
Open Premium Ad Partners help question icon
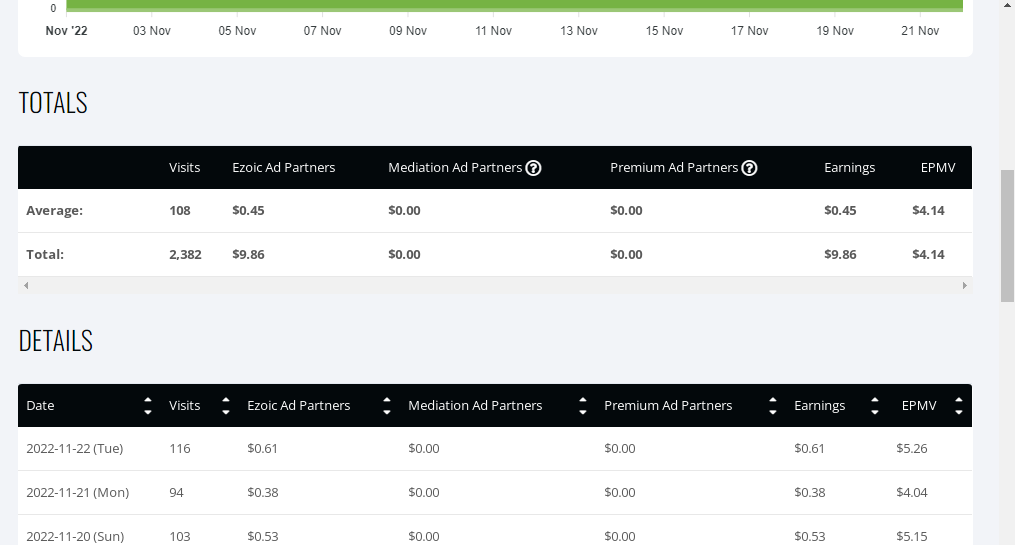pos(749,168)
